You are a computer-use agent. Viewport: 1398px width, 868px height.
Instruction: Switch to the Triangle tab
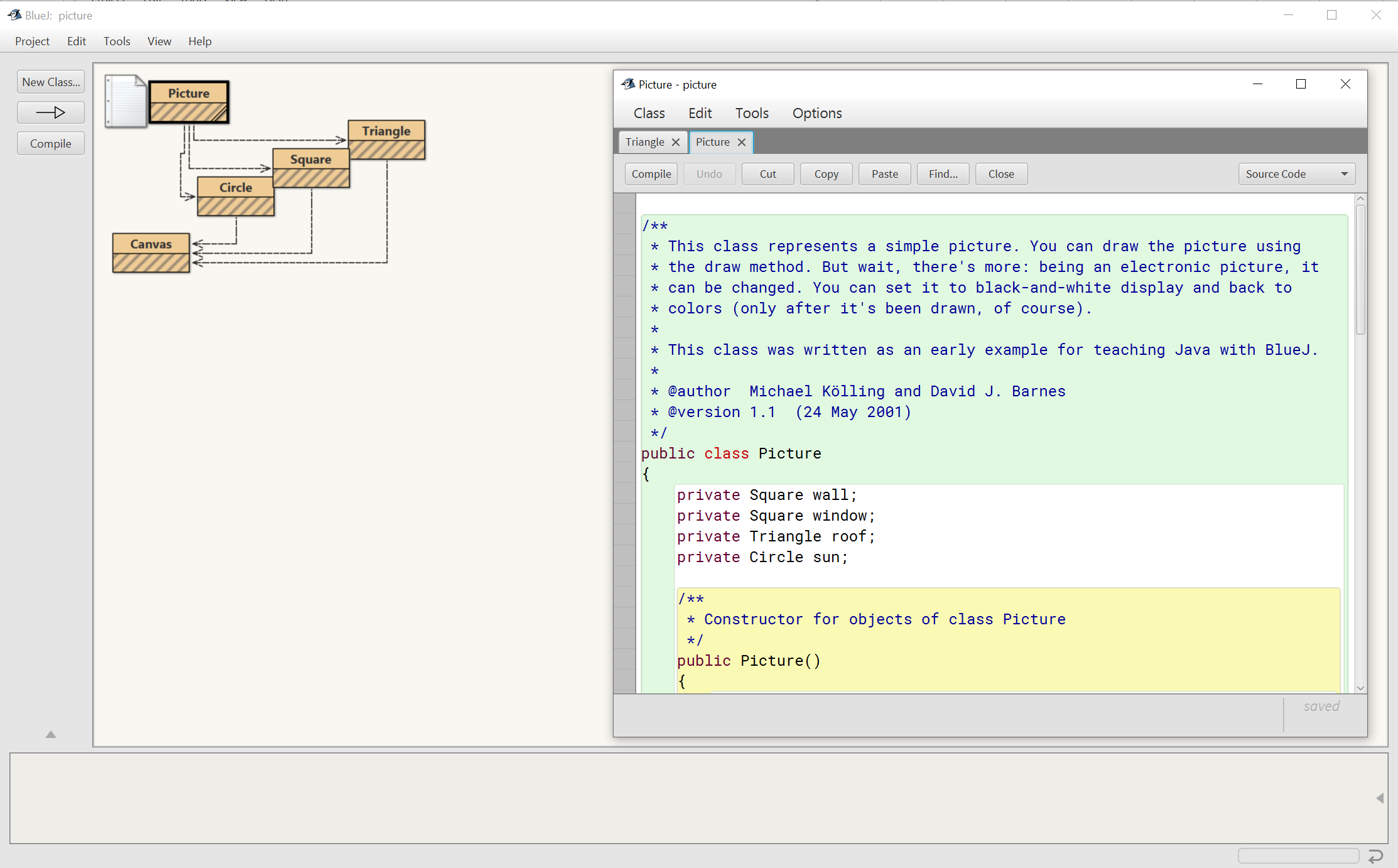[x=645, y=142]
